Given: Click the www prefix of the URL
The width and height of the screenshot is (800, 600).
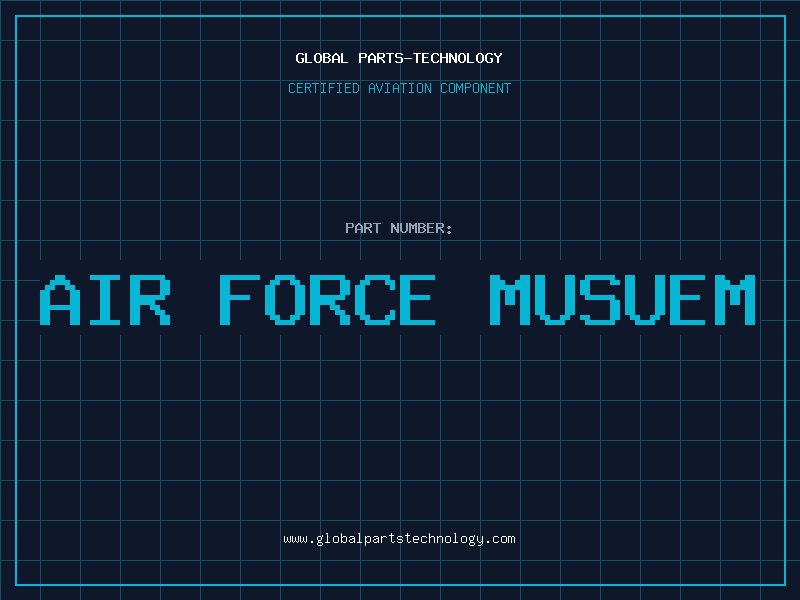Looking at the screenshot, I should coord(295,539).
